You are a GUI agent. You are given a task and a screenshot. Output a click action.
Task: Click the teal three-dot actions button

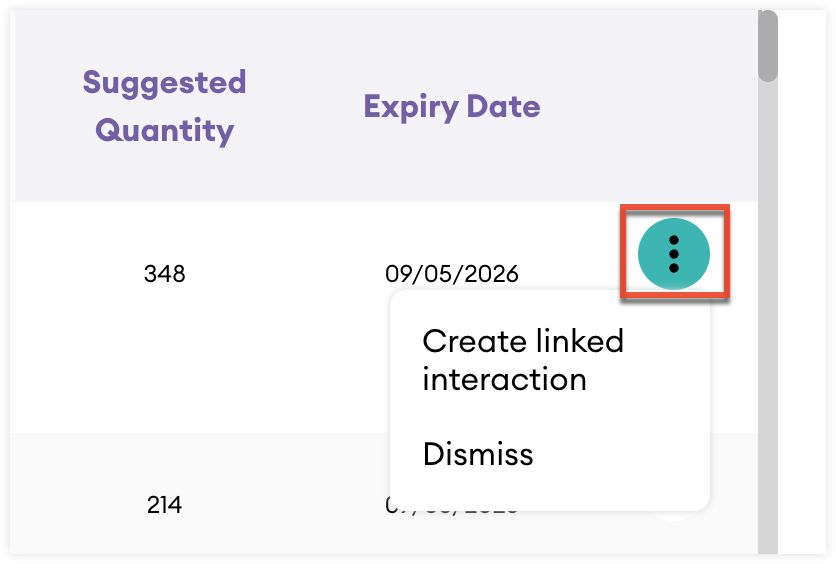click(x=674, y=253)
